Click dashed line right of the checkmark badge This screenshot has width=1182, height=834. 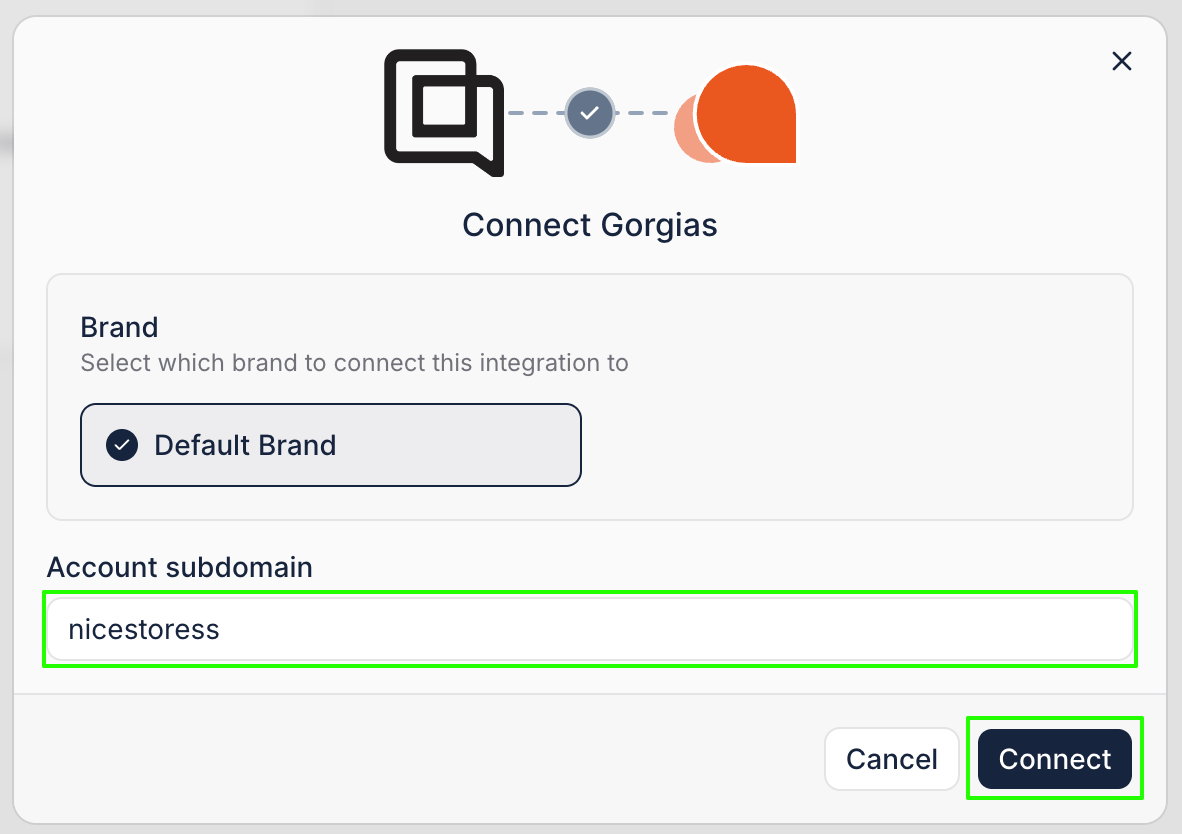(x=641, y=113)
